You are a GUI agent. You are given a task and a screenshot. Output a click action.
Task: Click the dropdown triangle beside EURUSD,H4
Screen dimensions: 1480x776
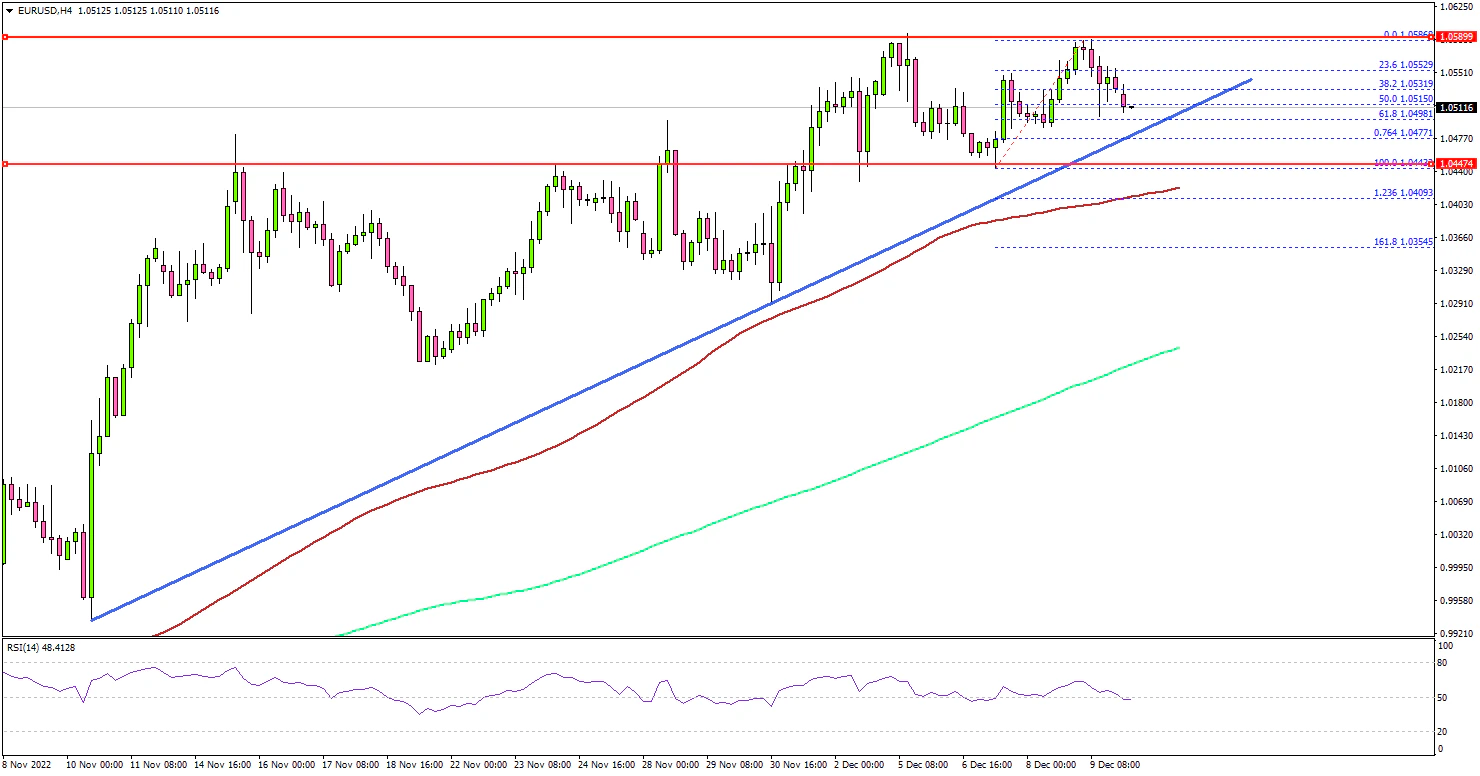[8, 10]
